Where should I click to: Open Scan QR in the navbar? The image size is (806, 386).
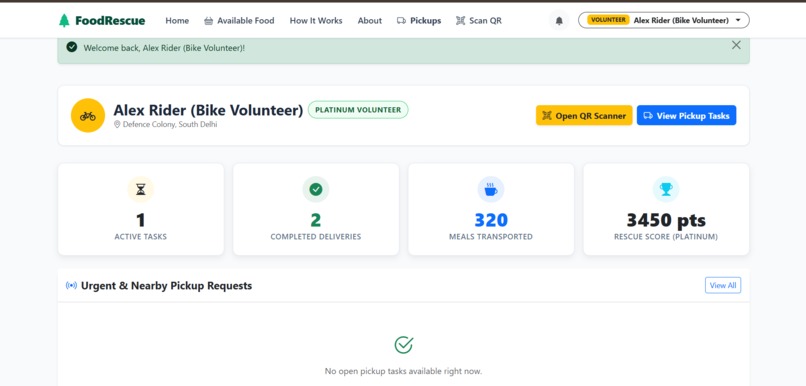(x=479, y=21)
